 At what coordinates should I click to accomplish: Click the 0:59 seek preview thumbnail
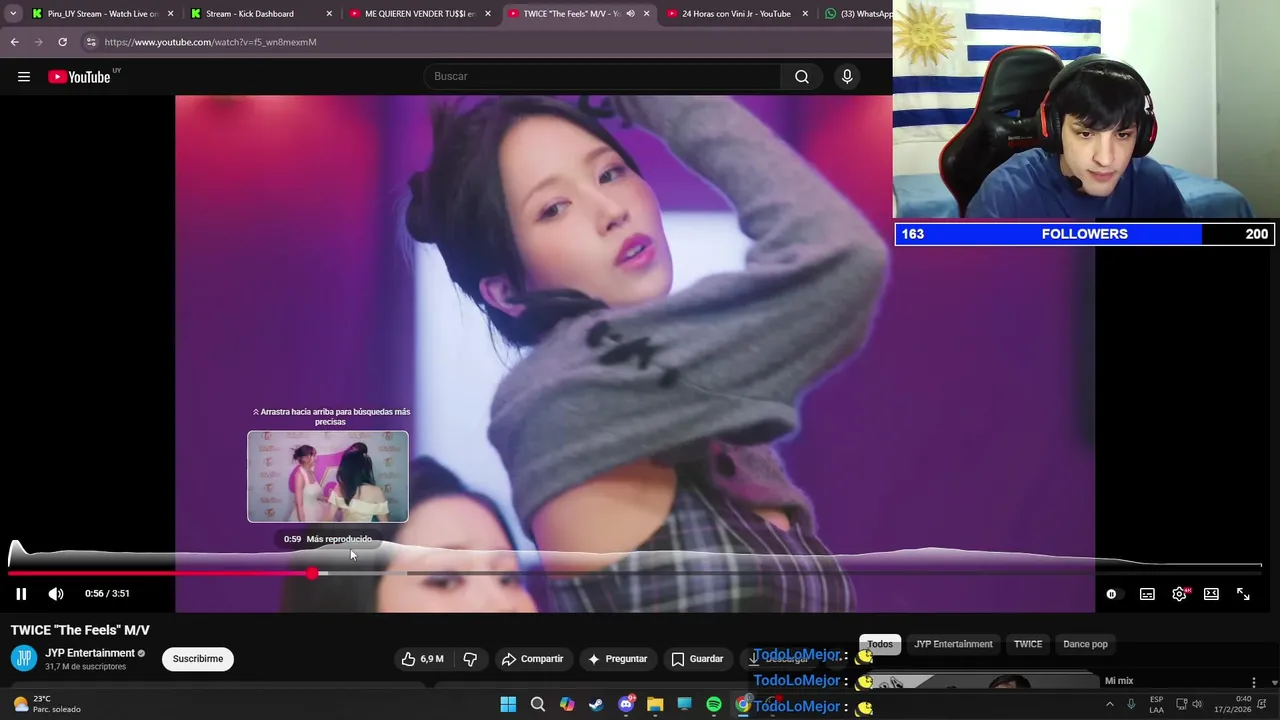(328, 477)
